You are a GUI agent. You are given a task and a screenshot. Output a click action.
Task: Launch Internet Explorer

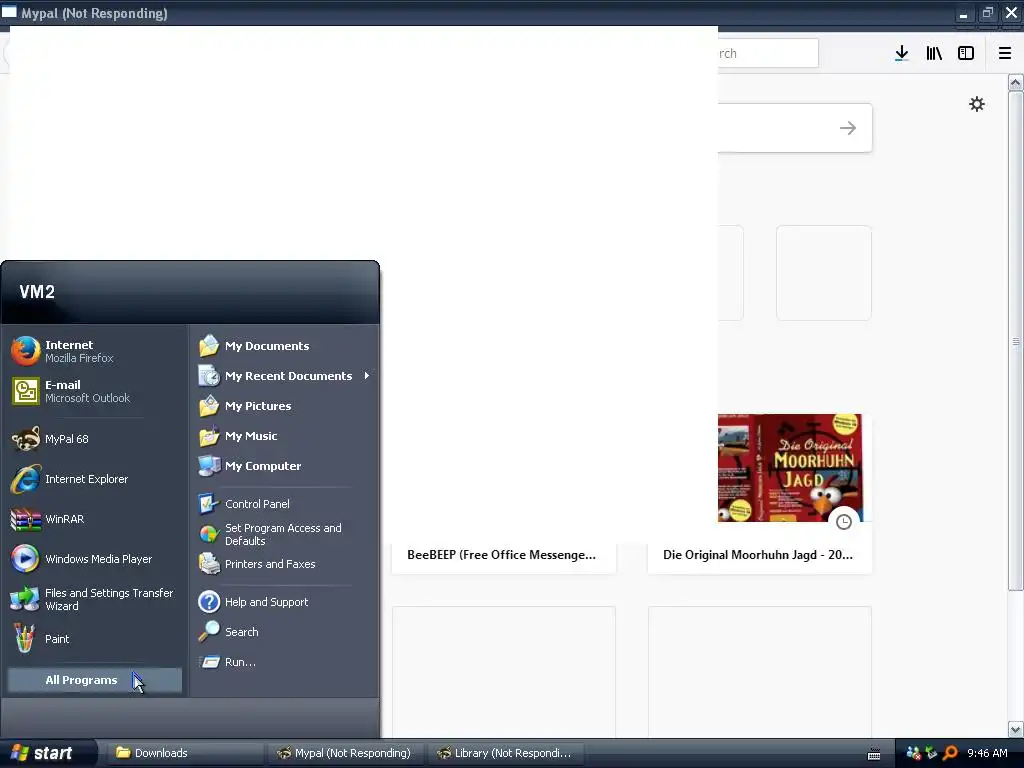point(95,479)
